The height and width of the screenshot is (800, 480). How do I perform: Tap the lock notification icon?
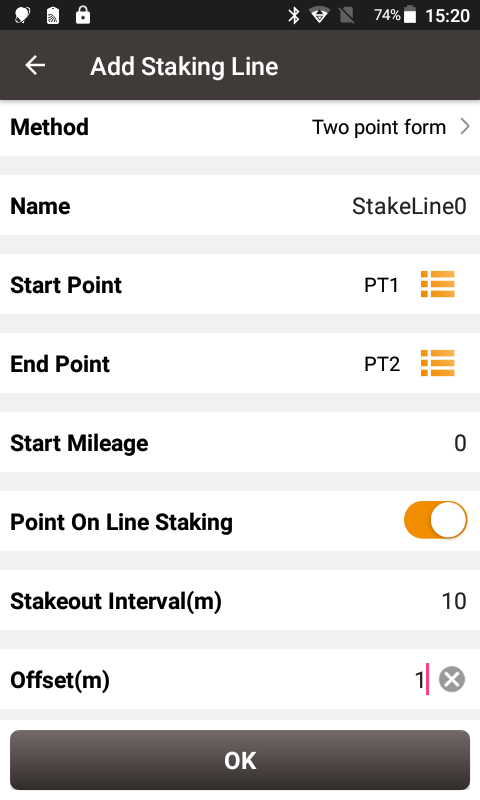pyautogui.click(x=83, y=15)
